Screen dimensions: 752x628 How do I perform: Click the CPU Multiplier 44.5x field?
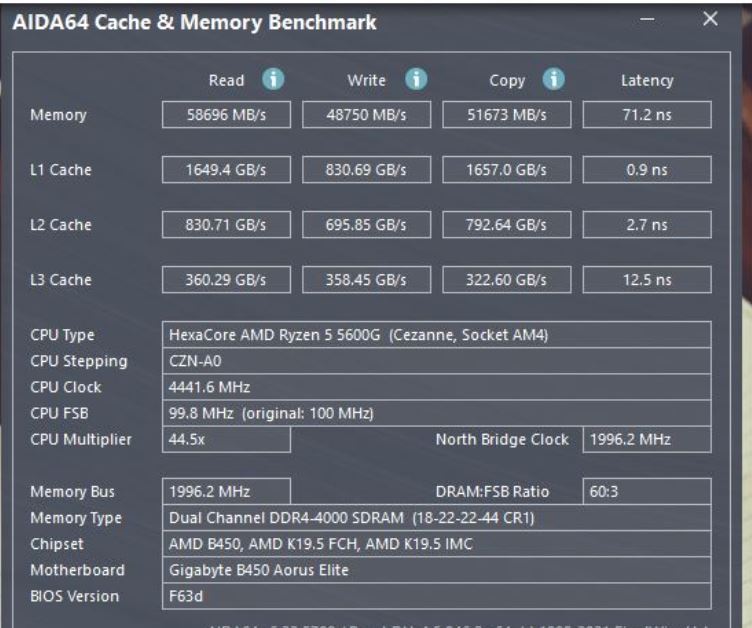226,439
